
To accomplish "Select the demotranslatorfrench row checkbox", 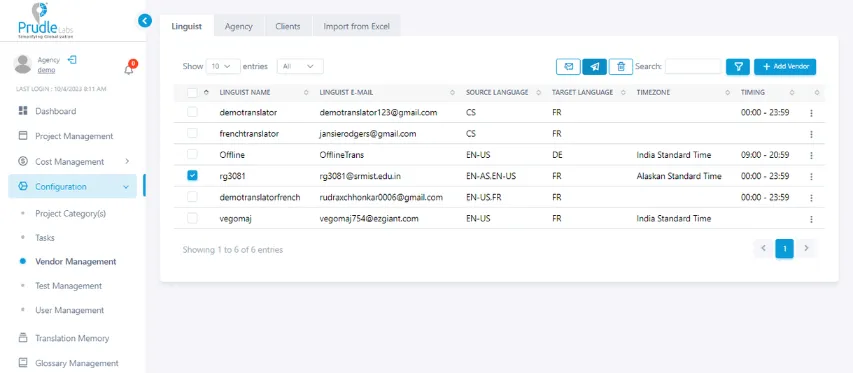I will 192,197.
